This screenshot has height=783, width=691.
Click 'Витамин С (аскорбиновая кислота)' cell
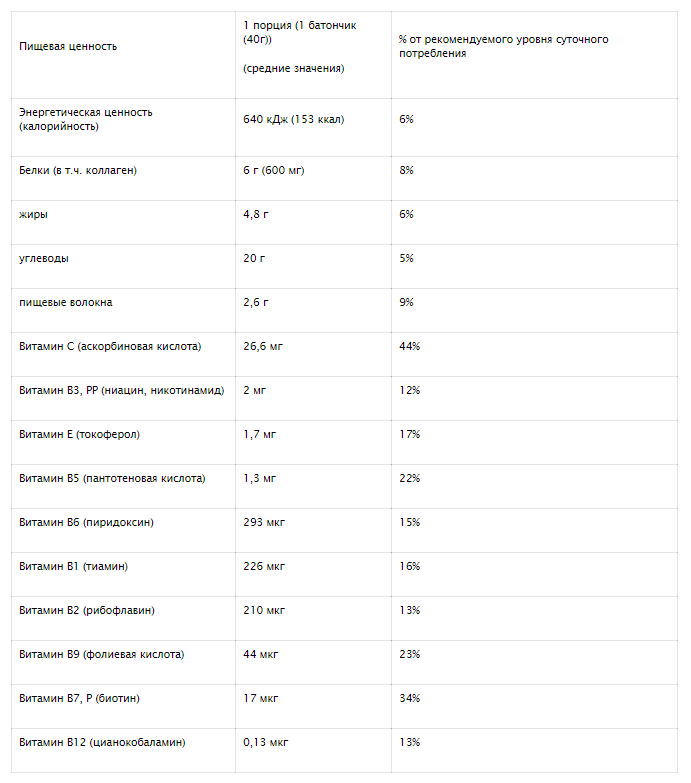point(110,347)
